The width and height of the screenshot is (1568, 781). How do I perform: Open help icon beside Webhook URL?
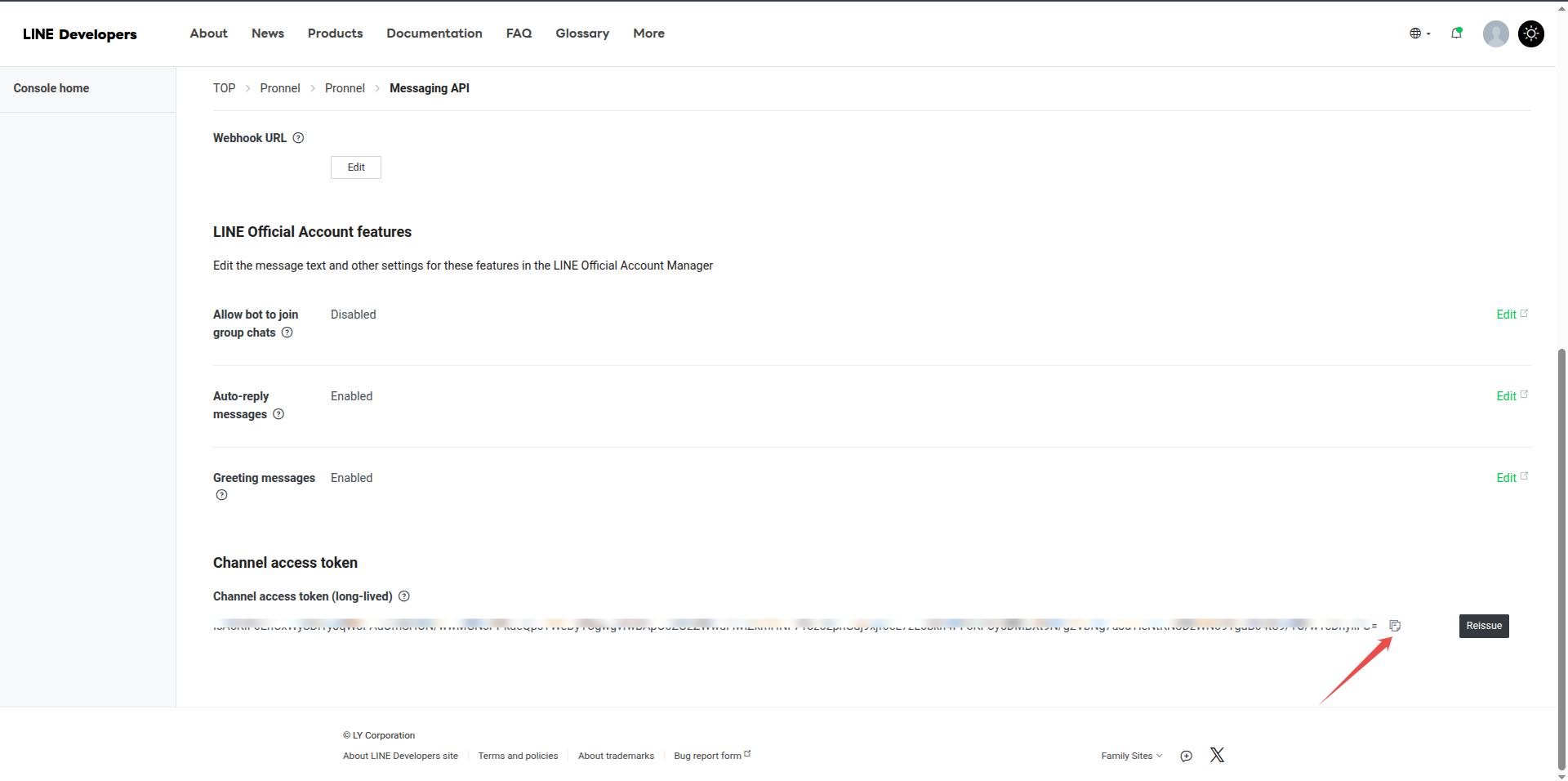click(x=298, y=138)
